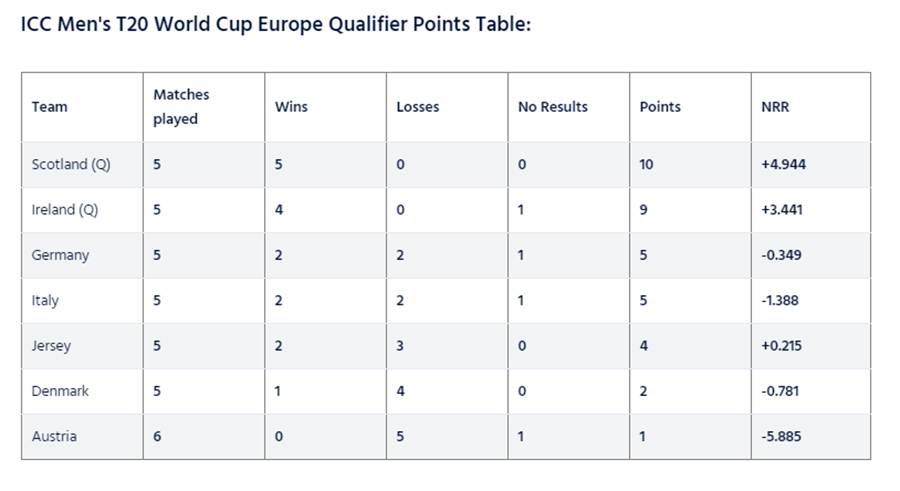
Task: Select Austria's matches played value 6
Action: pyautogui.click(x=157, y=436)
